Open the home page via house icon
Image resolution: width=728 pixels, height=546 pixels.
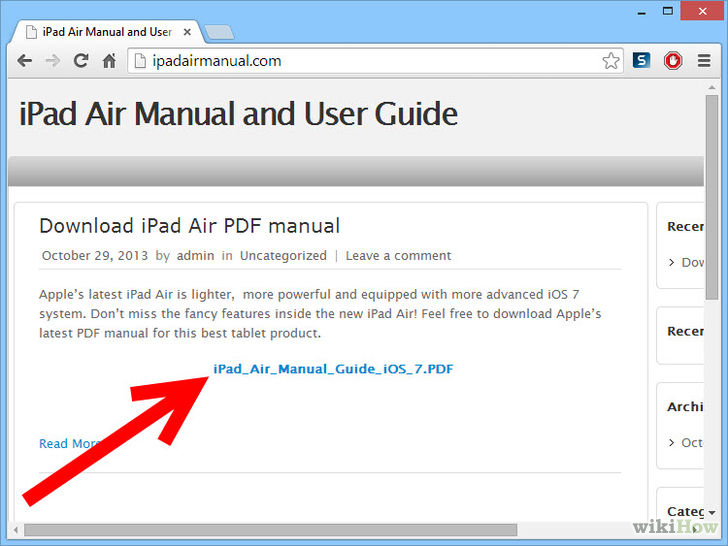coord(109,61)
